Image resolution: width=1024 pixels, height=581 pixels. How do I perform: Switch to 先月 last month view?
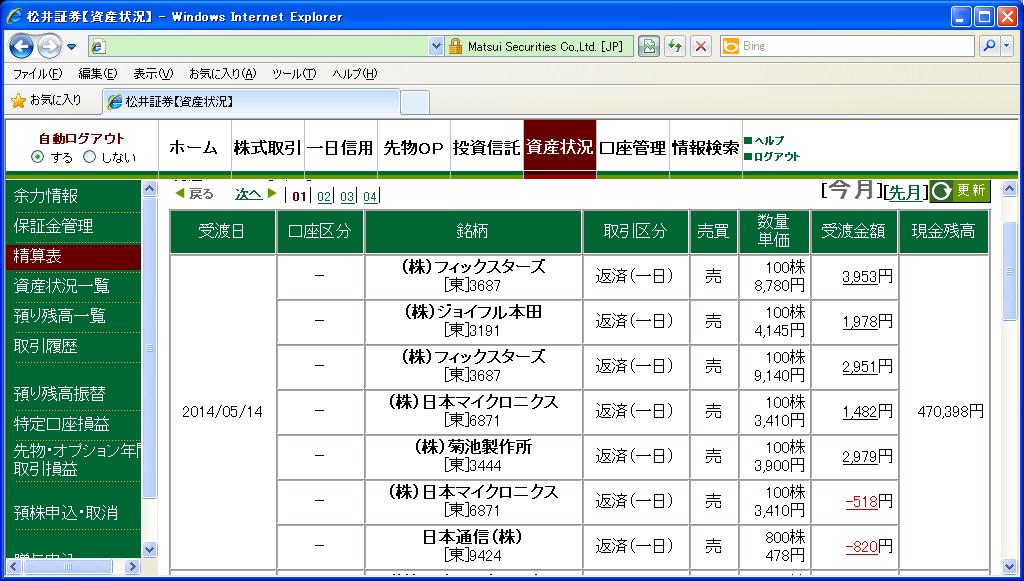point(905,193)
